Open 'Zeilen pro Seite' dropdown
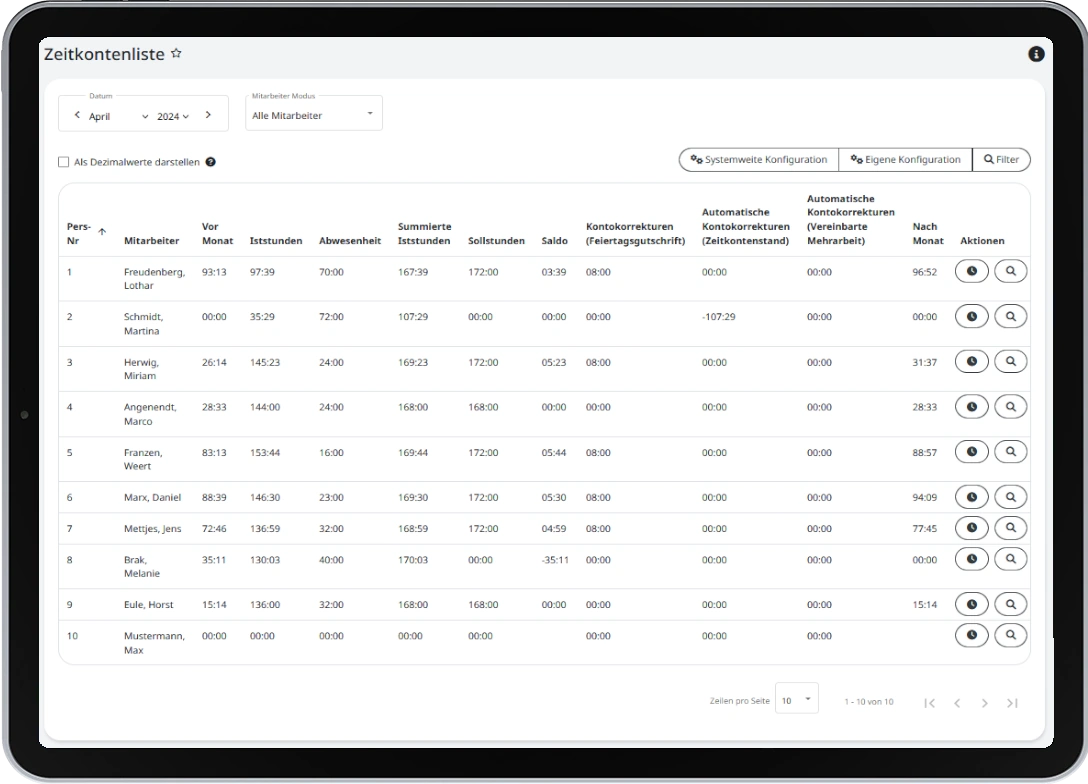Screen dimensions: 1088x784 797,700
